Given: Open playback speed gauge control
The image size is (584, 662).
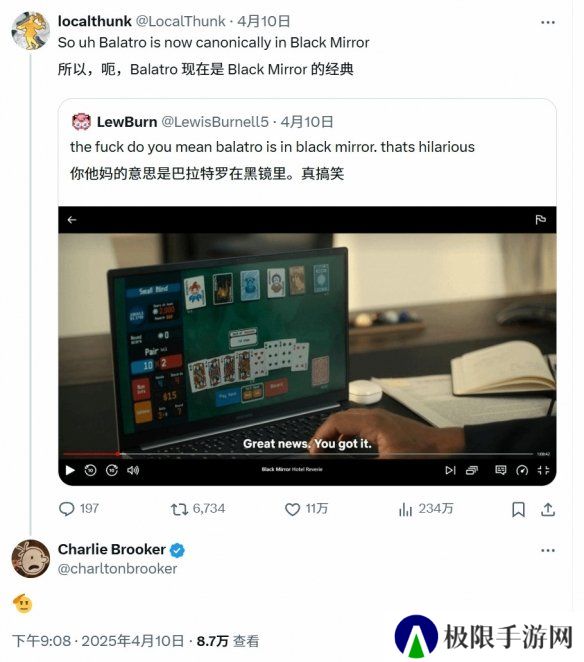Looking at the screenshot, I should tap(522, 470).
